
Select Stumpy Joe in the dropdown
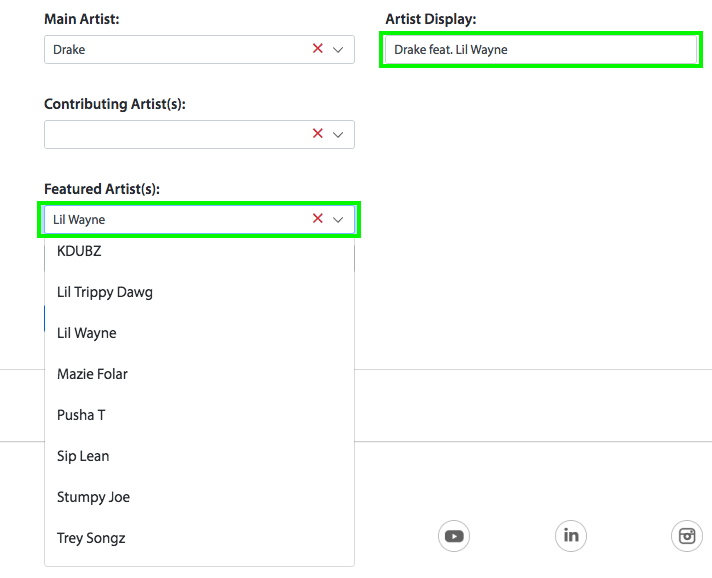point(199,497)
